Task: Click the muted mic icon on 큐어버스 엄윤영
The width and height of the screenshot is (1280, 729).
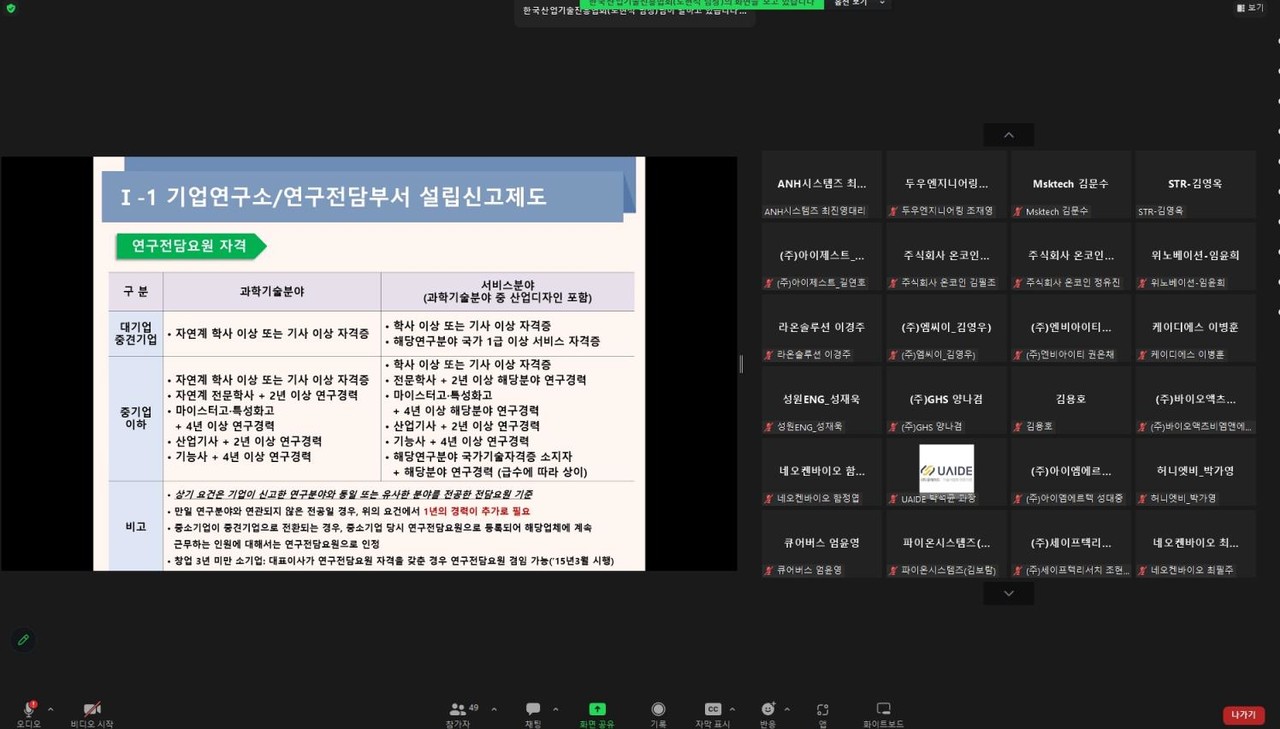Action: 770,570
